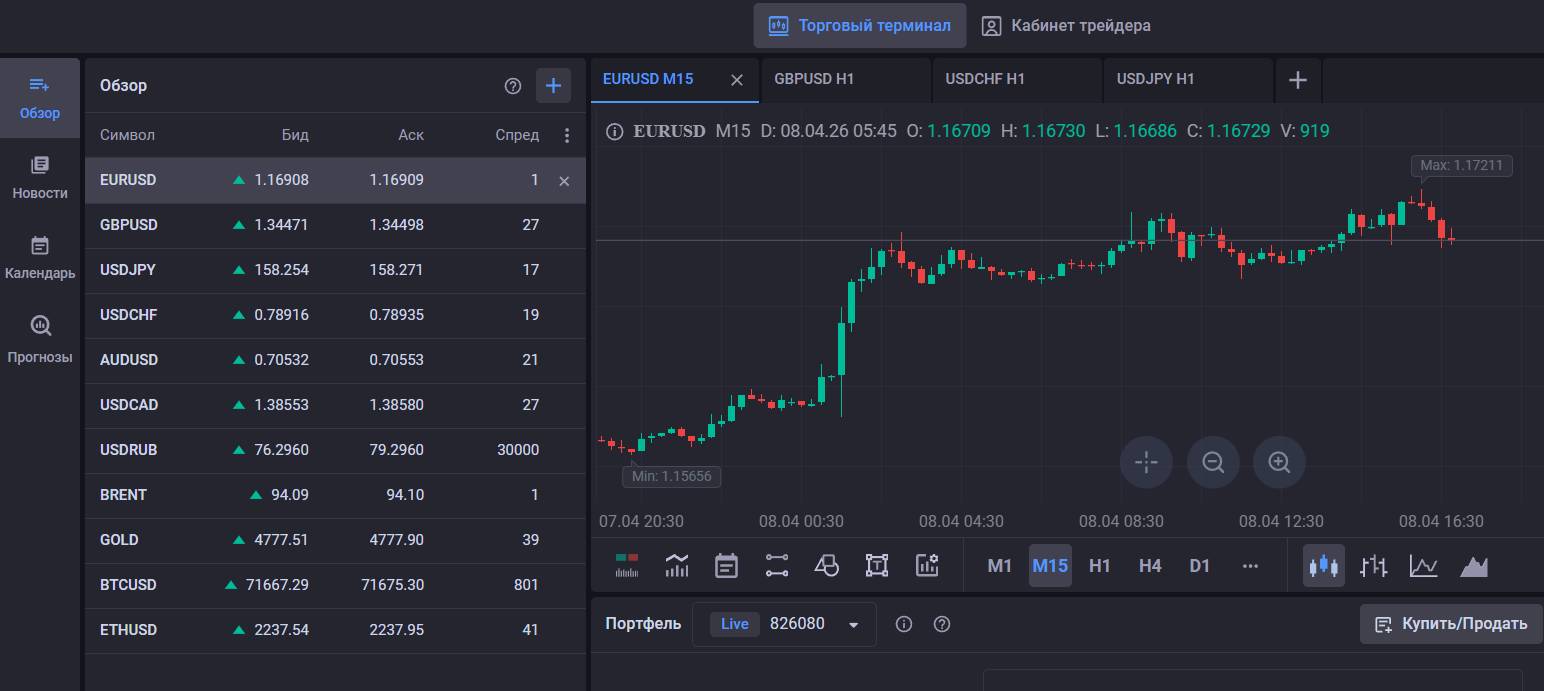Enable crosshair mode on the chart
This screenshot has height=691, width=1544.
[1146, 462]
